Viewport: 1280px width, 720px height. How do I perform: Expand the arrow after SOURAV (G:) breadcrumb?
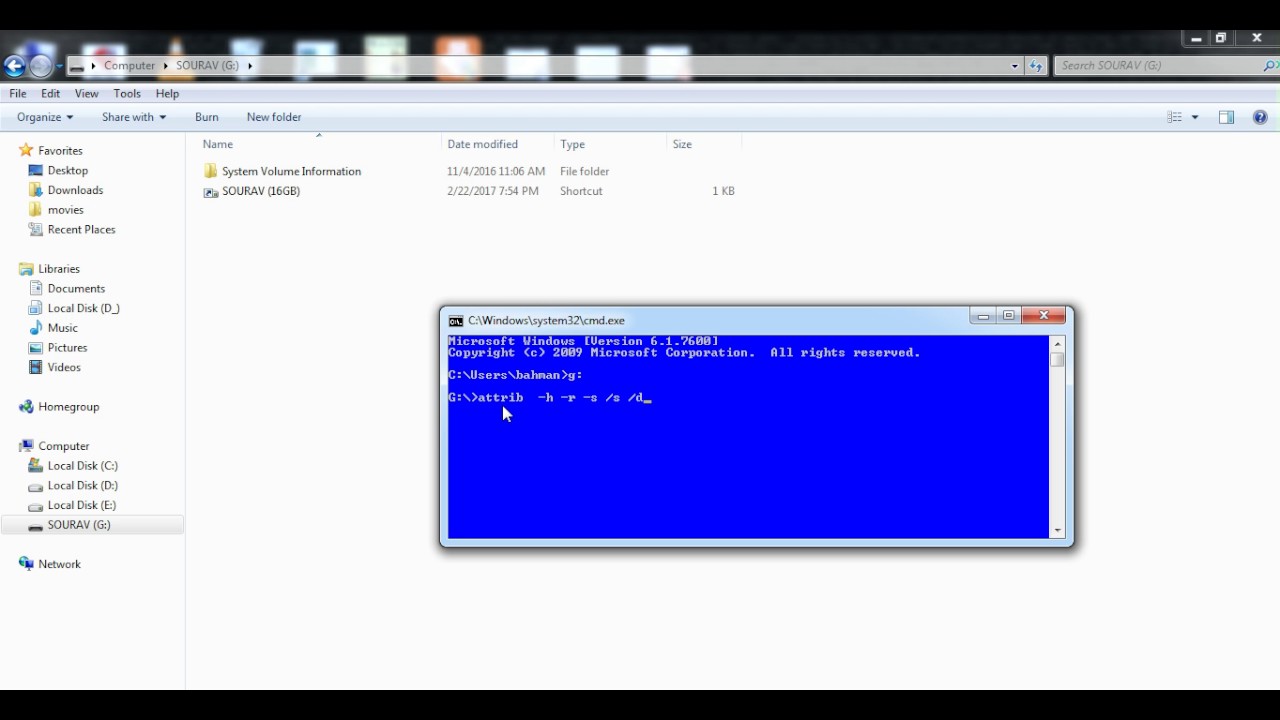pos(250,66)
